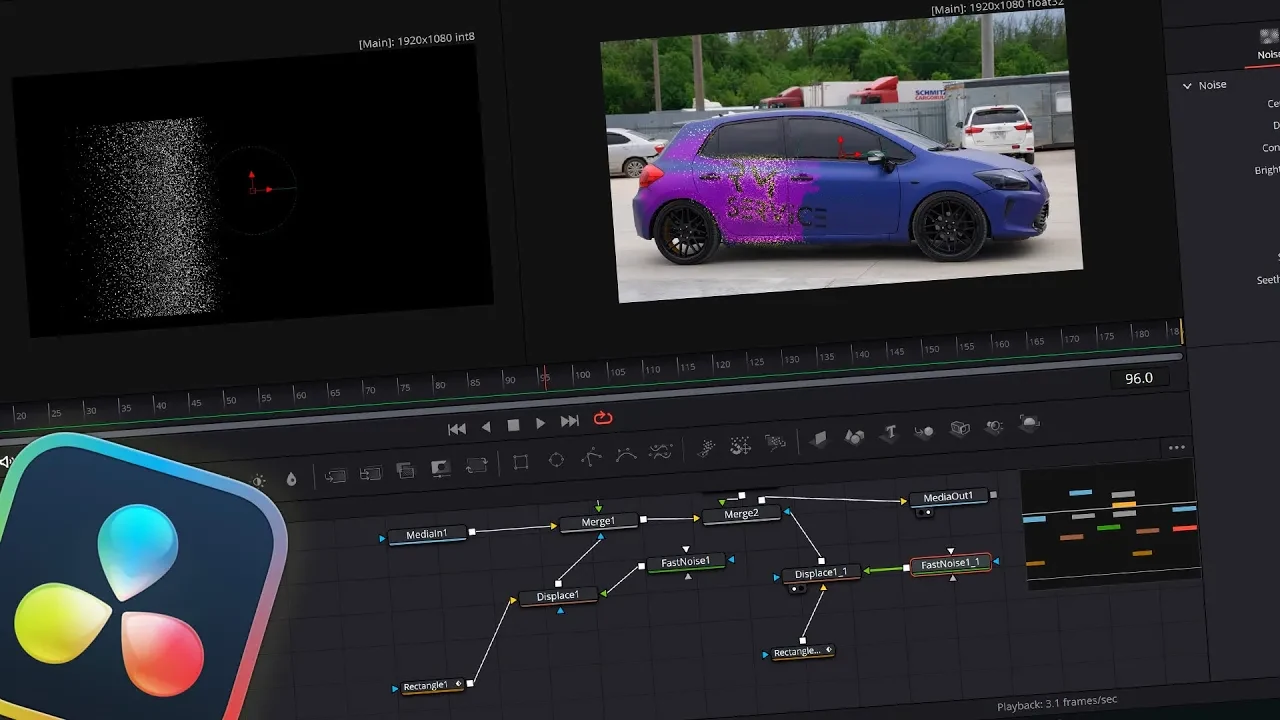
Task: Select the Ellipse mask tool
Action: (x=556, y=460)
